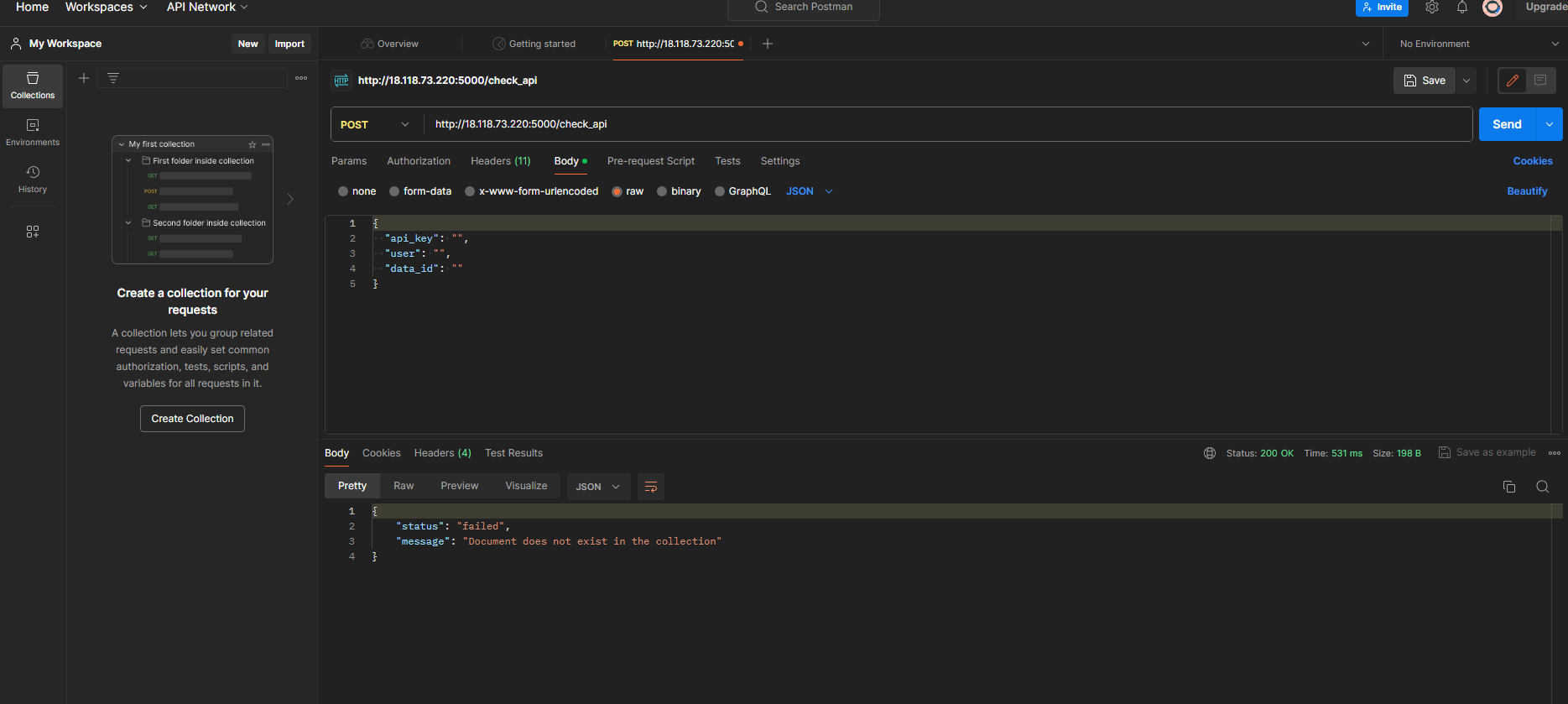This screenshot has width=1568, height=704.
Task: Add a new collection with plus icon
Action: point(84,78)
